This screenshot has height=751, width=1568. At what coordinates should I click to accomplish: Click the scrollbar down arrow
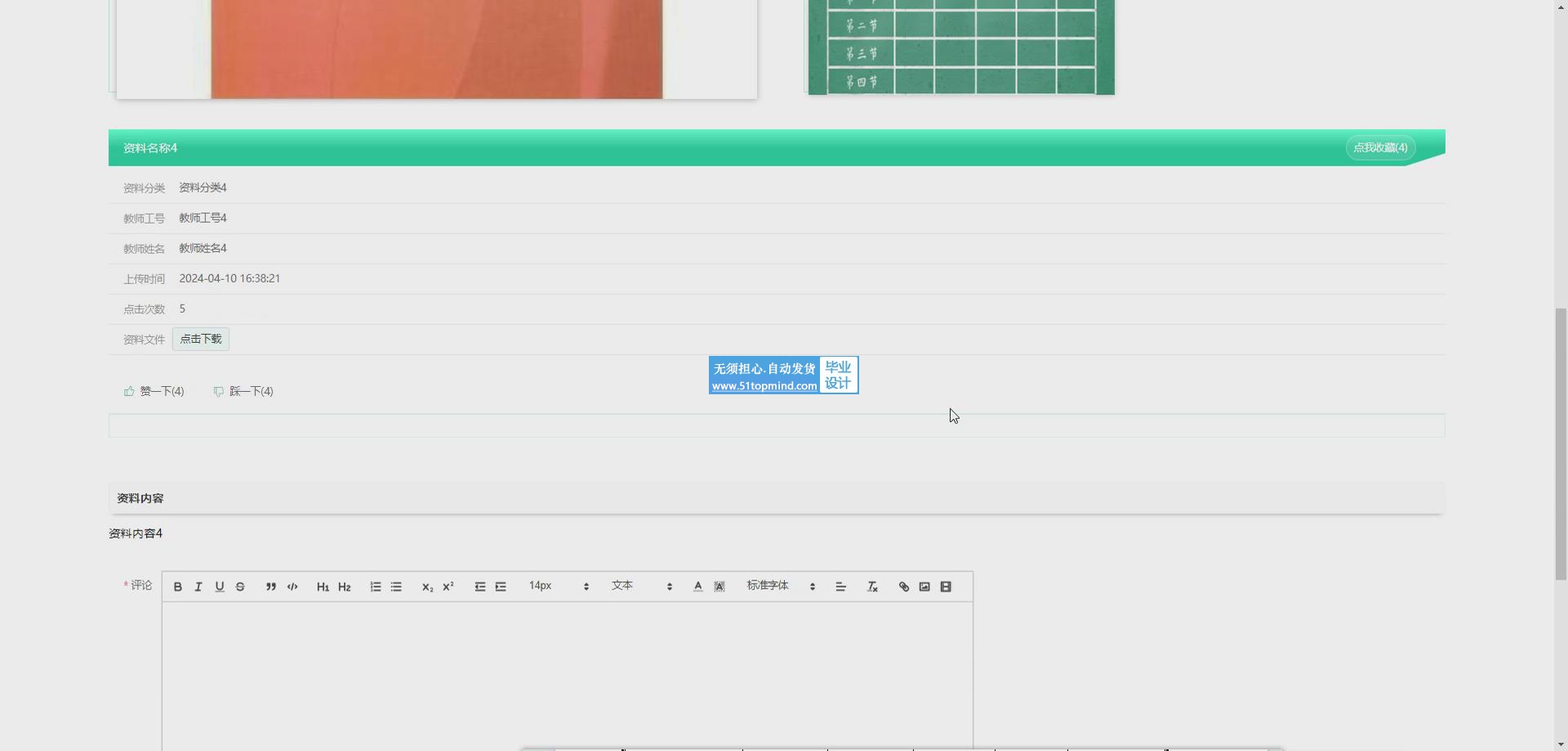pyautogui.click(x=1561, y=744)
